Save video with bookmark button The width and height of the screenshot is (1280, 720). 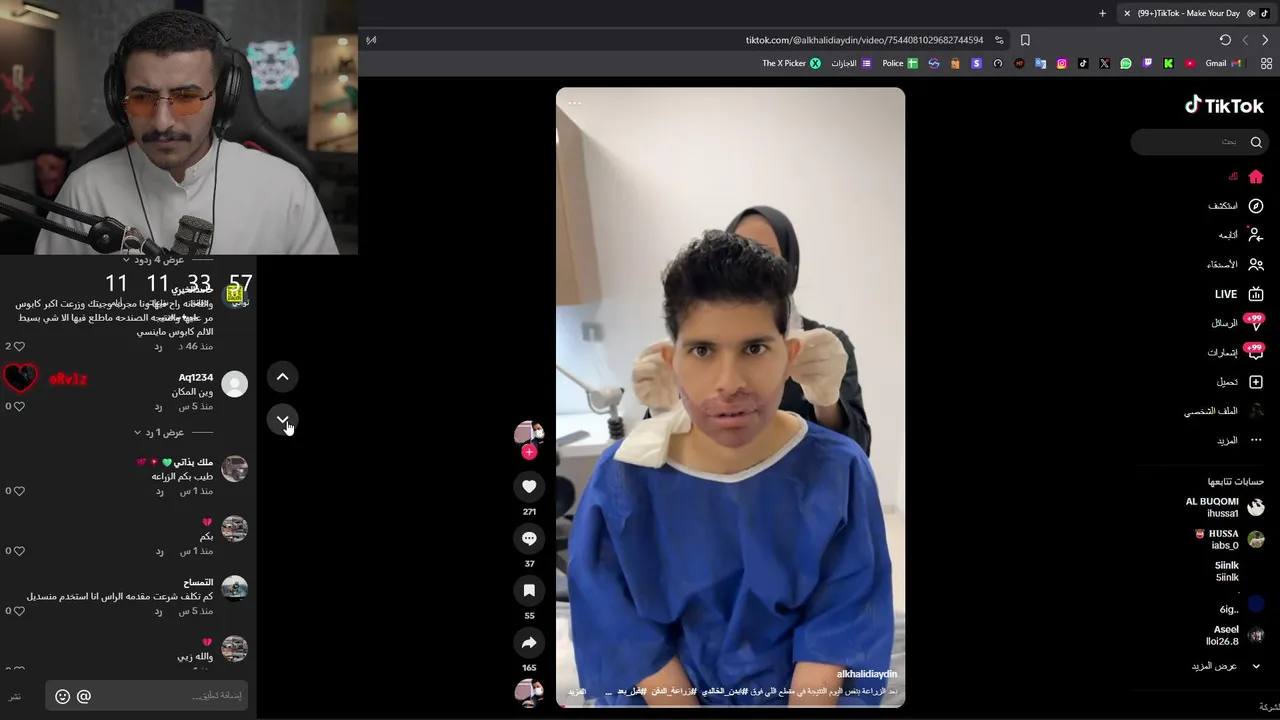point(529,590)
